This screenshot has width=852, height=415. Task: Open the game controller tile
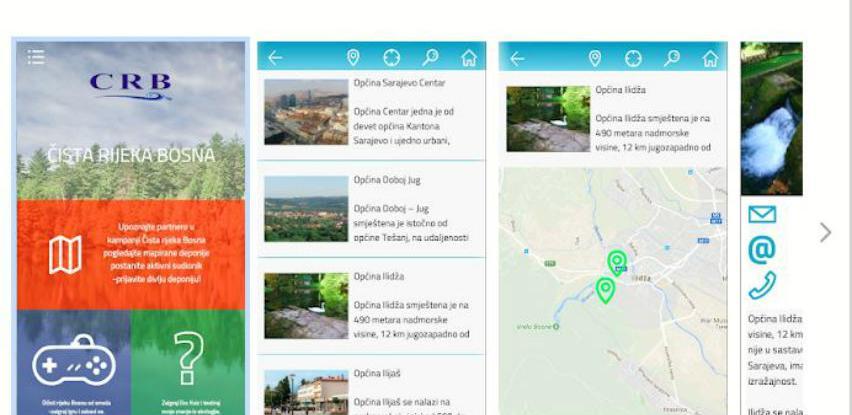(x=74, y=359)
